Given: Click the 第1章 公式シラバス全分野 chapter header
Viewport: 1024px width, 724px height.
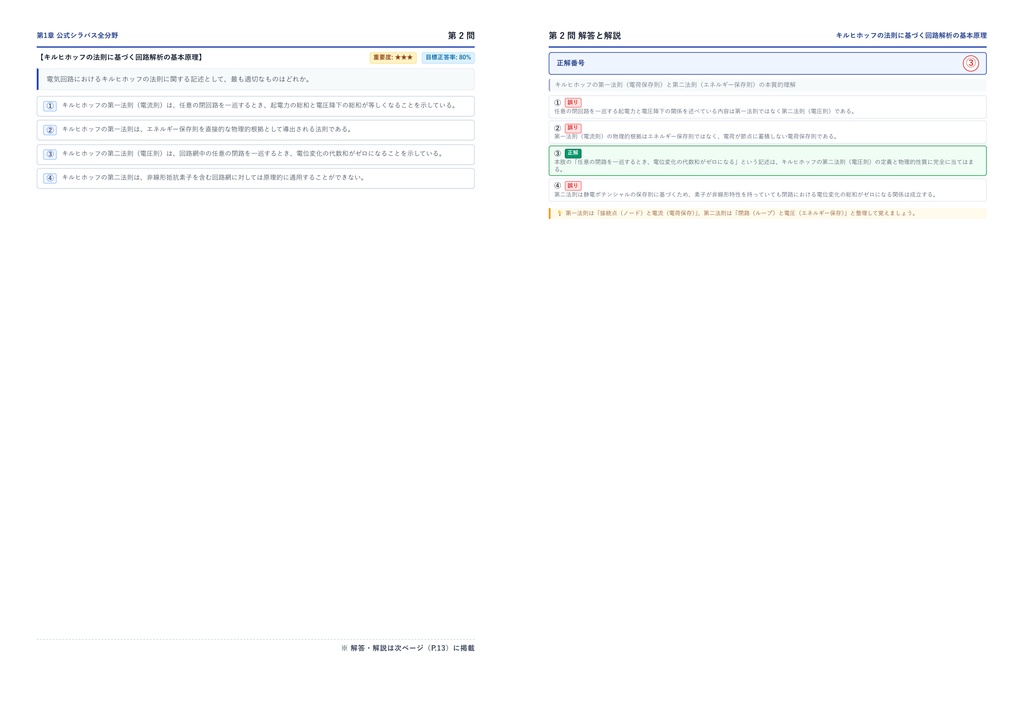Looking at the screenshot, I should [77, 35].
